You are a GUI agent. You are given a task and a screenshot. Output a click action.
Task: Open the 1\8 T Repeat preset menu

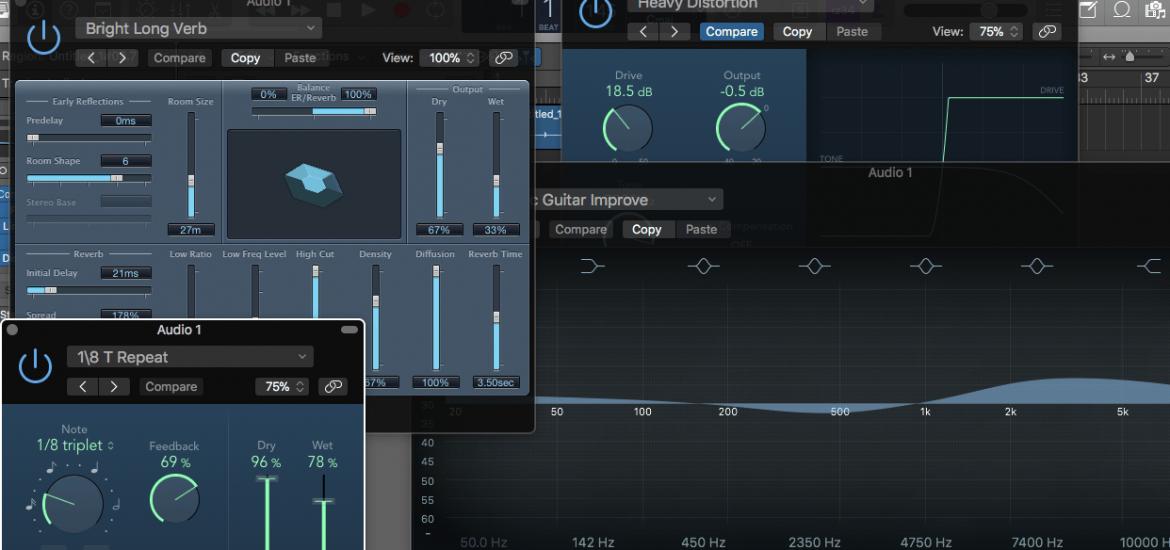click(x=190, y=357)
